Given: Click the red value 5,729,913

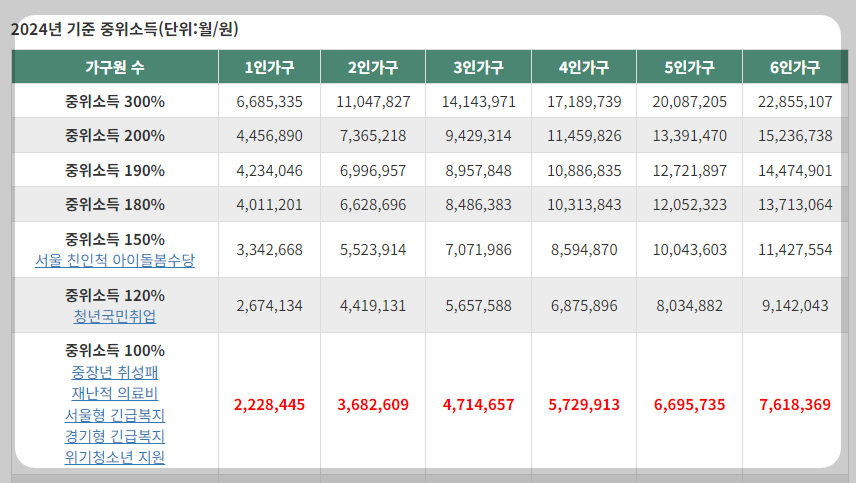Looking at the screenshot, I should tap(584, 404).
